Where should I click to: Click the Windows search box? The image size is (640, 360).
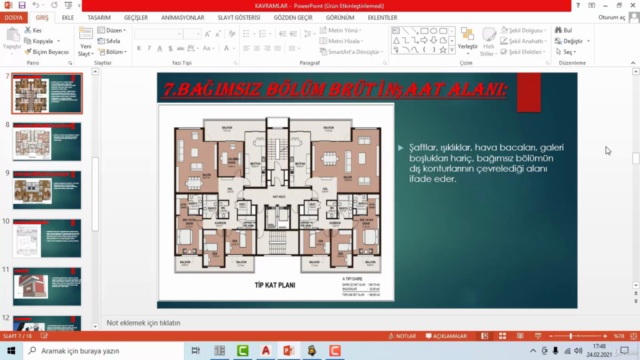(x=104, y=351)
